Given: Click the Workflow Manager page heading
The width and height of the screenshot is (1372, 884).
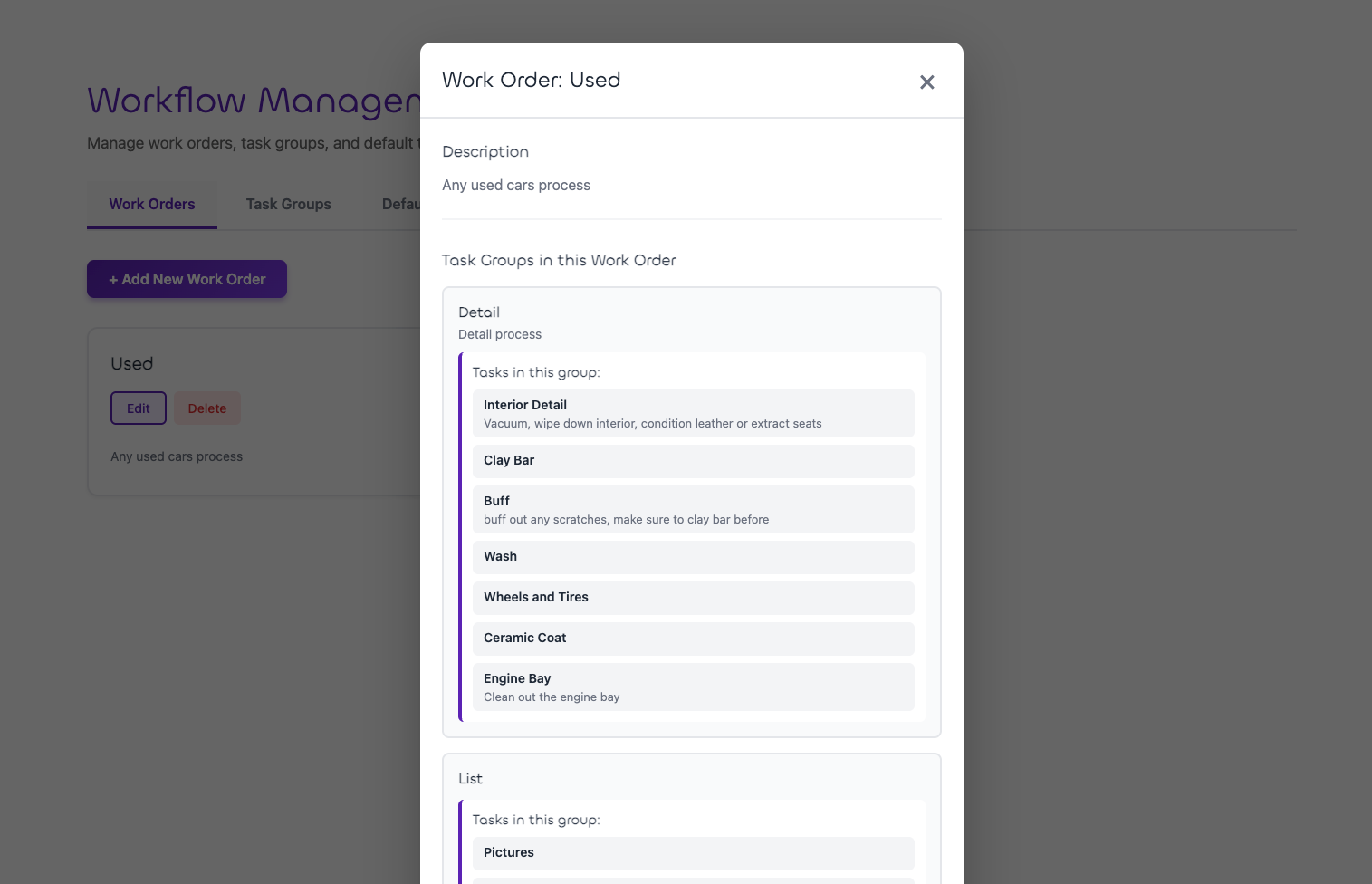Looking at the screenshot, I should click(x=254, y=101).
